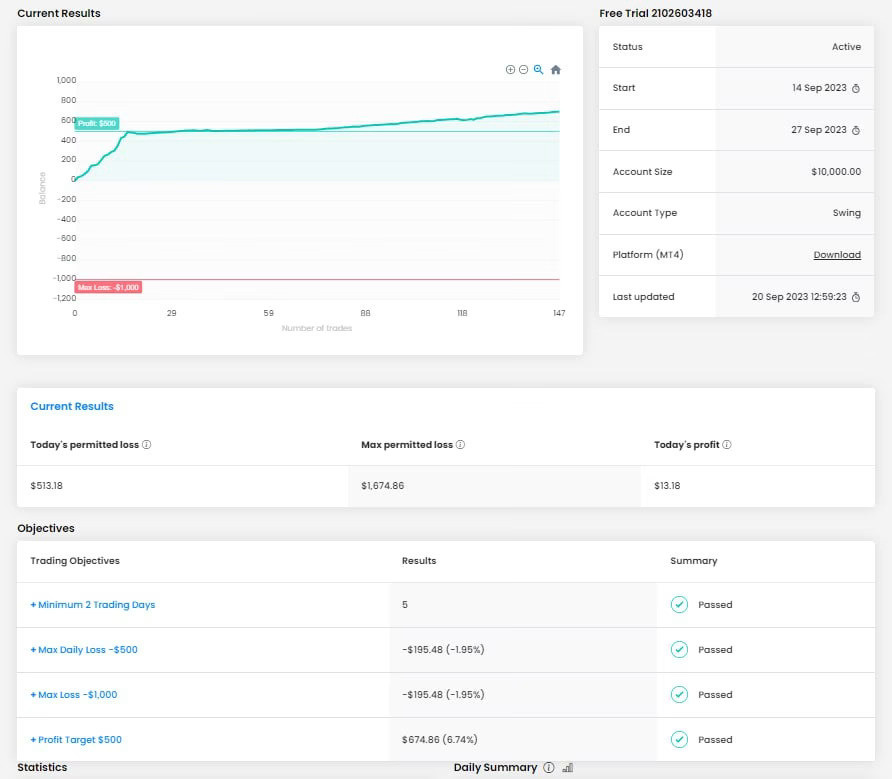This screenshot has width=892, height=779.
Task: Click the blue Current Results heading link
Action: [x=72, y=407]
